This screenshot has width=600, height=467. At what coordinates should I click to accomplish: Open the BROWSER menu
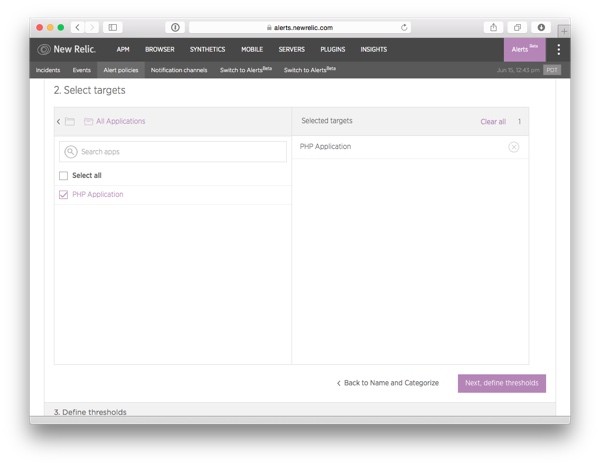(160, 49)
